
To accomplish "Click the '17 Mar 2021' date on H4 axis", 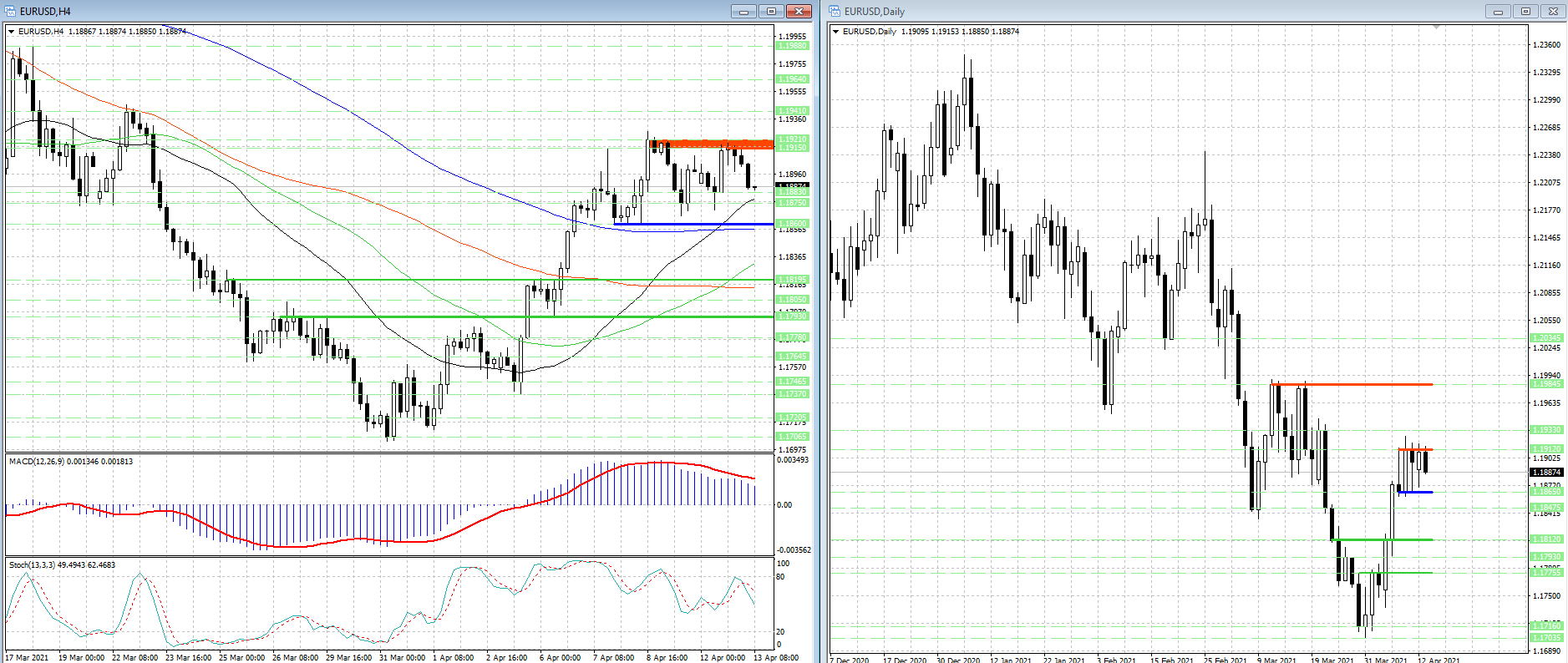I will (x=28, y=658).
